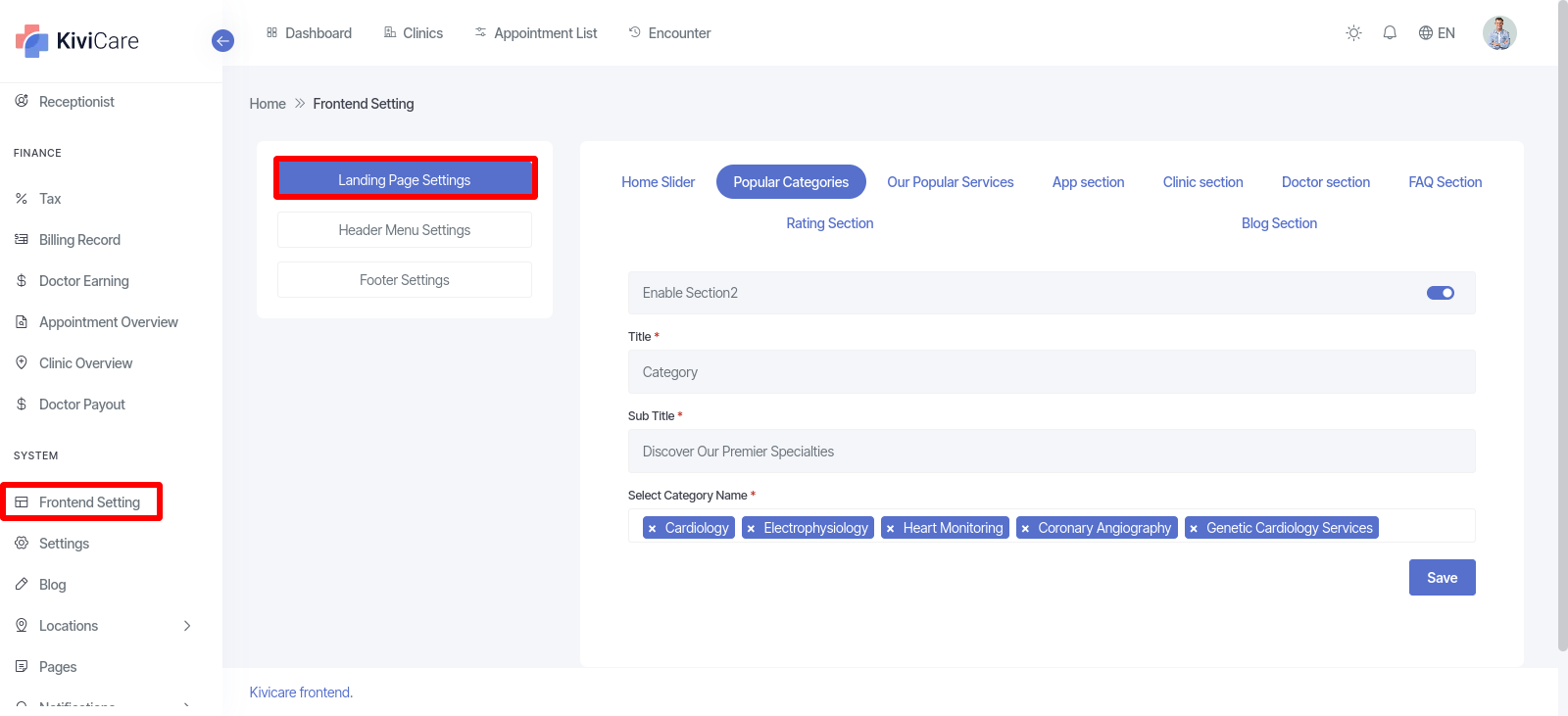Open the Doctor section tab
The image size is (1568, 716).
tap(1326, 182)
